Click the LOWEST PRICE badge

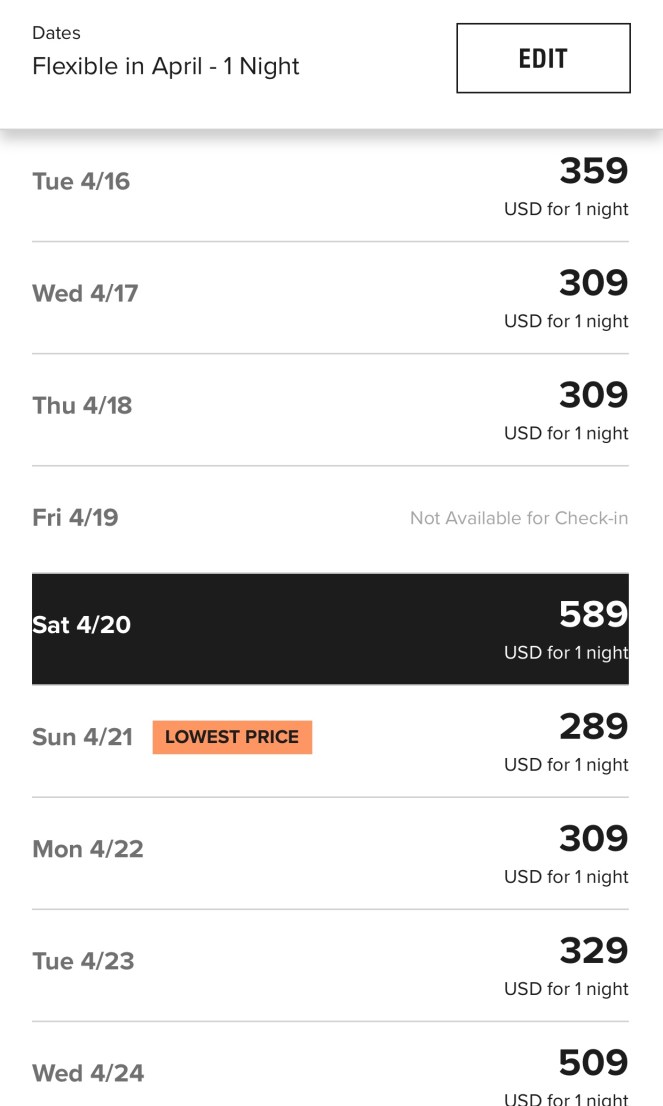point(232,738)
